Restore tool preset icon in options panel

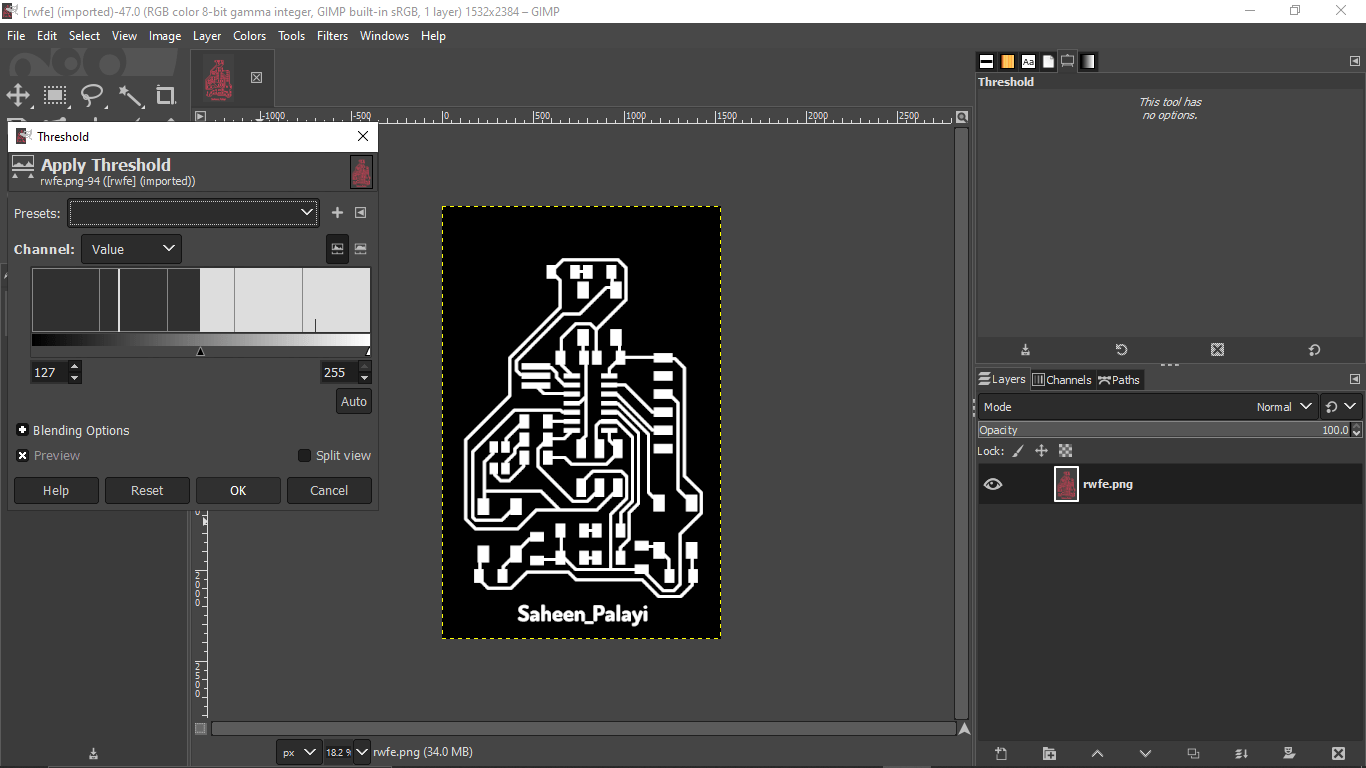(x=1121, y=350)
